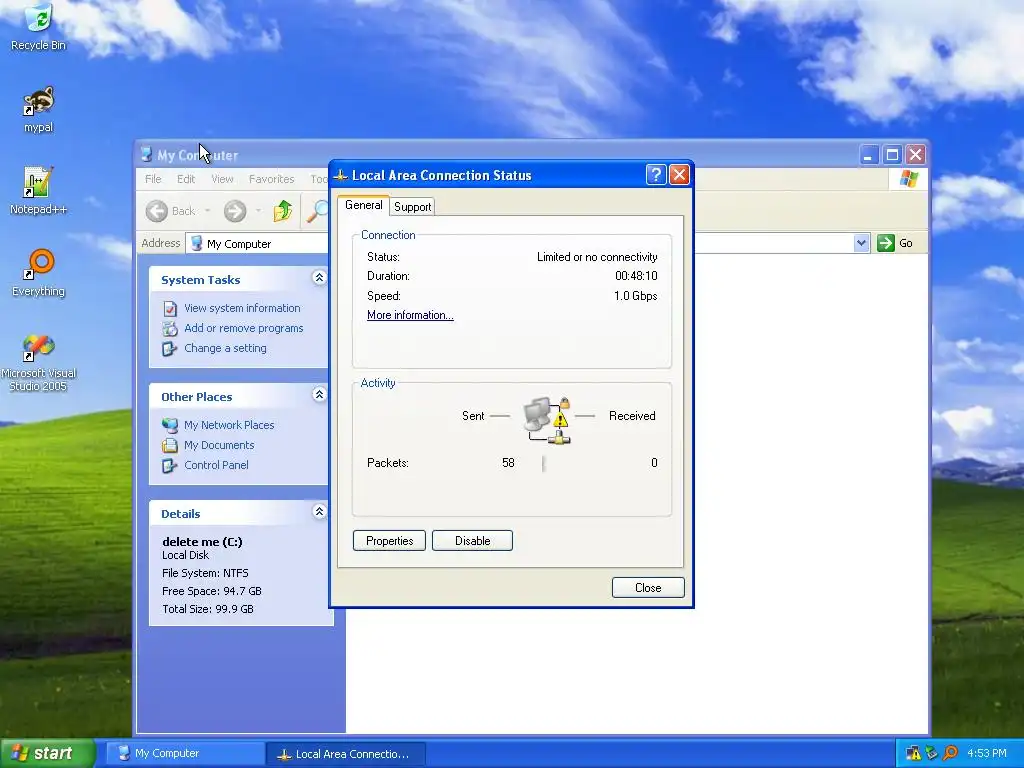The width and height of the screenshot is (1024, 768).
Task: Select My Computer taskbar button
Action: click(184, 754)
